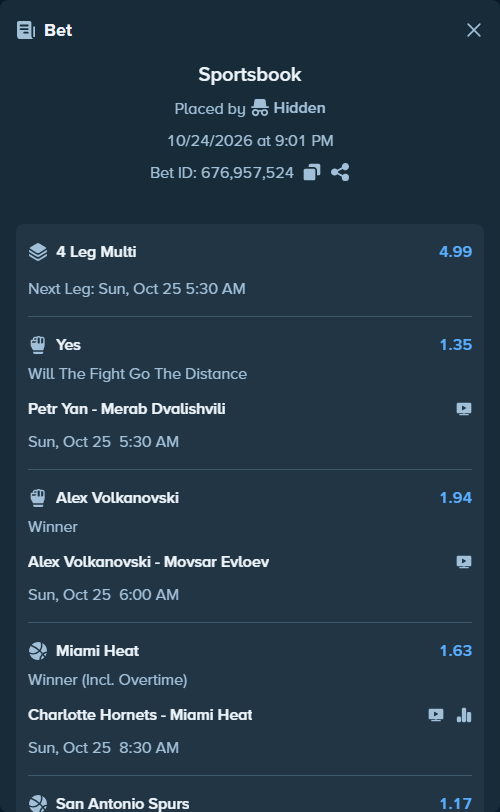This screenshot has height=812, width=500.
Task: Close the Bet panel
Action: pos(474,30)
